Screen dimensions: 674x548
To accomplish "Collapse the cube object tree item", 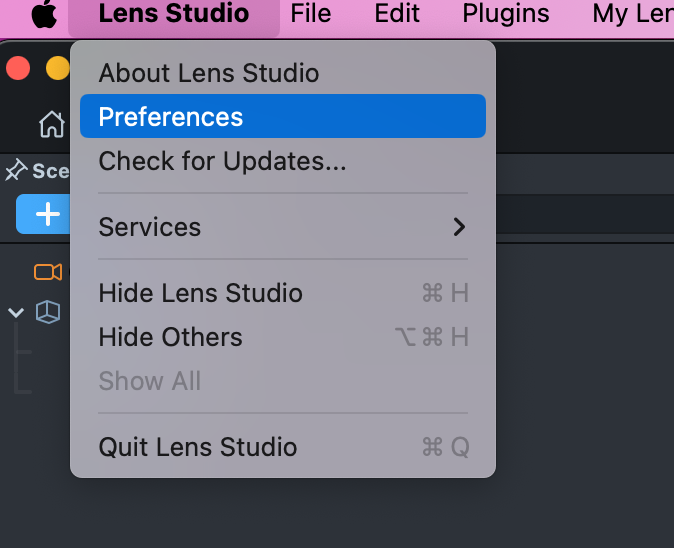I will click(x=16, y=312).
